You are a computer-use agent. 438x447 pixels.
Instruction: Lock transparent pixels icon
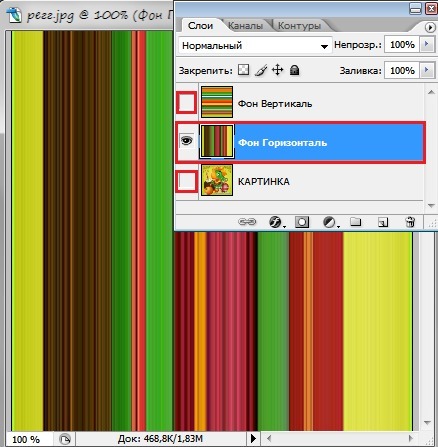pyautogui.click(x=244, y=70)
